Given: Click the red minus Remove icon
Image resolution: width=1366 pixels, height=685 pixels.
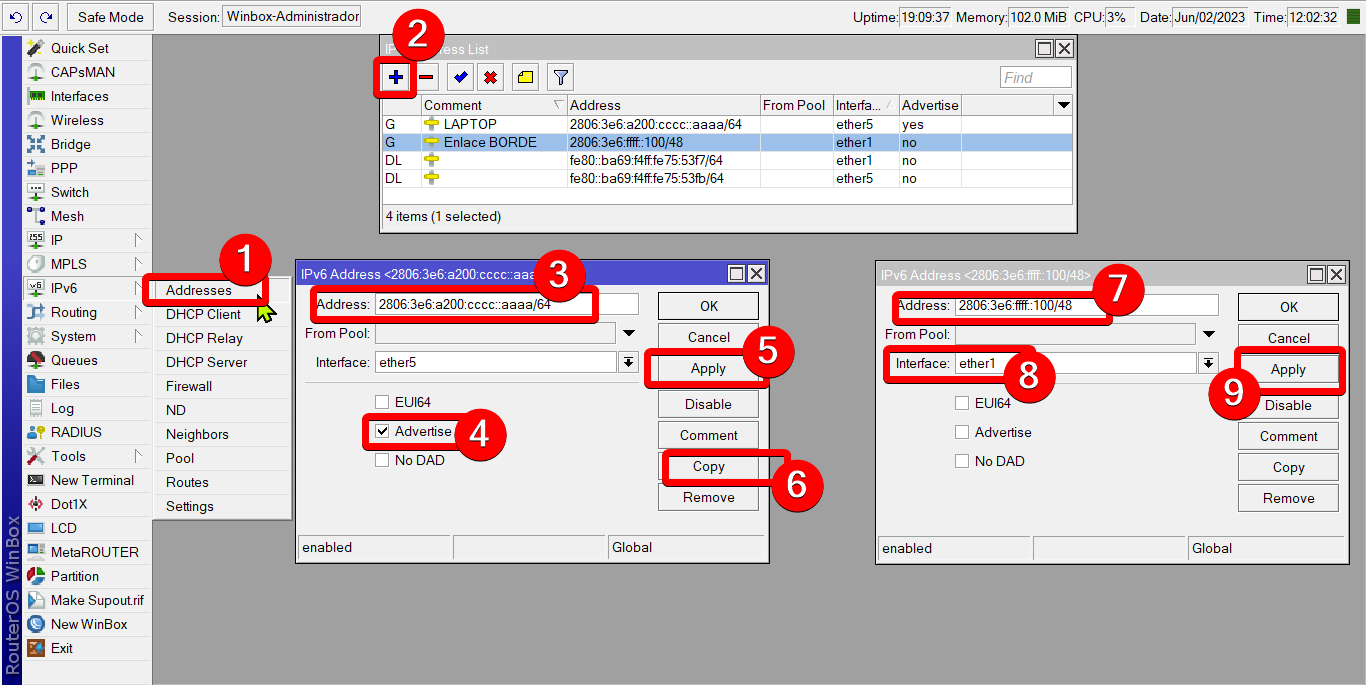Looking at the screenshot, I should 427,77.
